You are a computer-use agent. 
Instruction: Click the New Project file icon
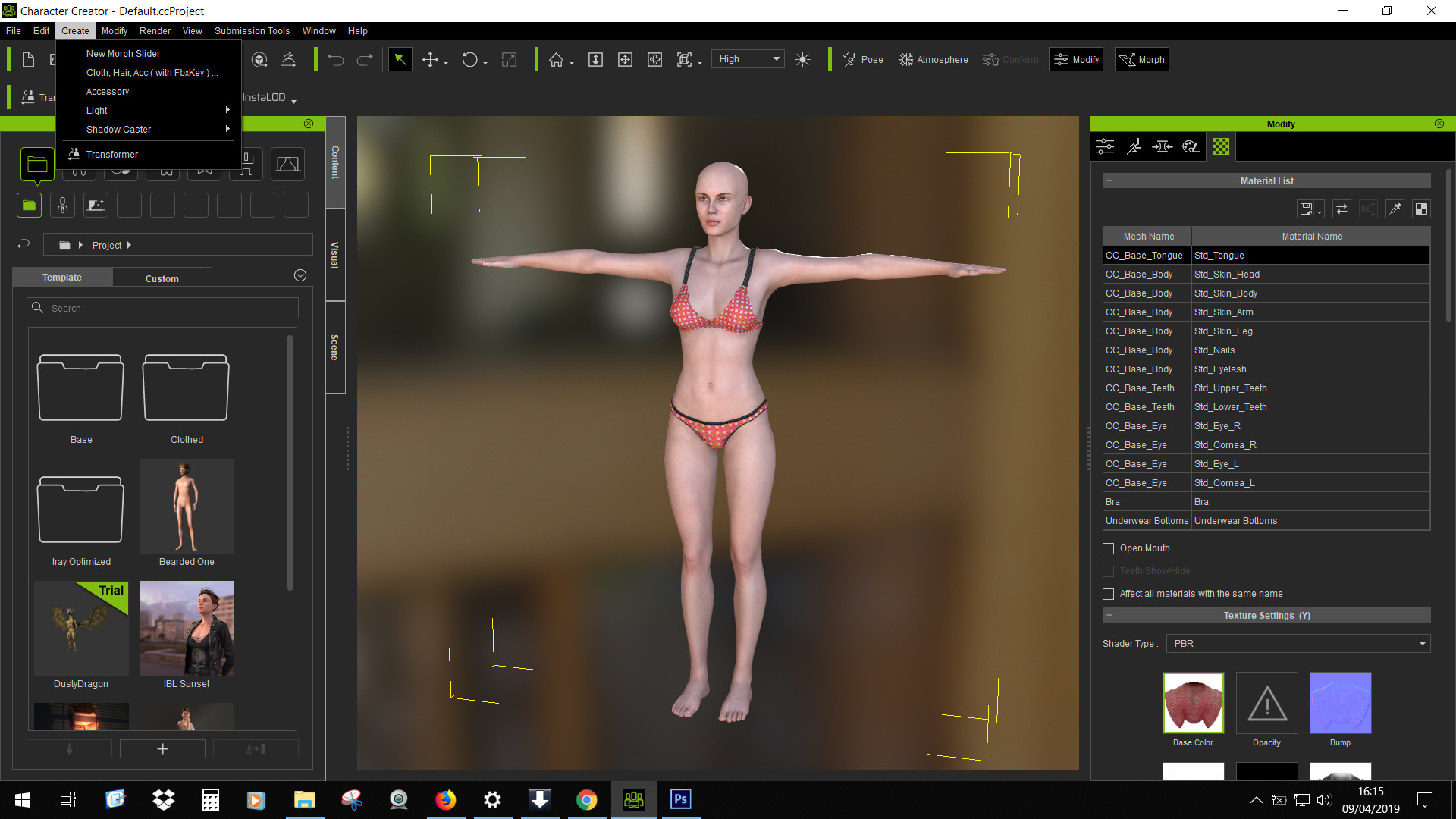(x=28, y=60)
